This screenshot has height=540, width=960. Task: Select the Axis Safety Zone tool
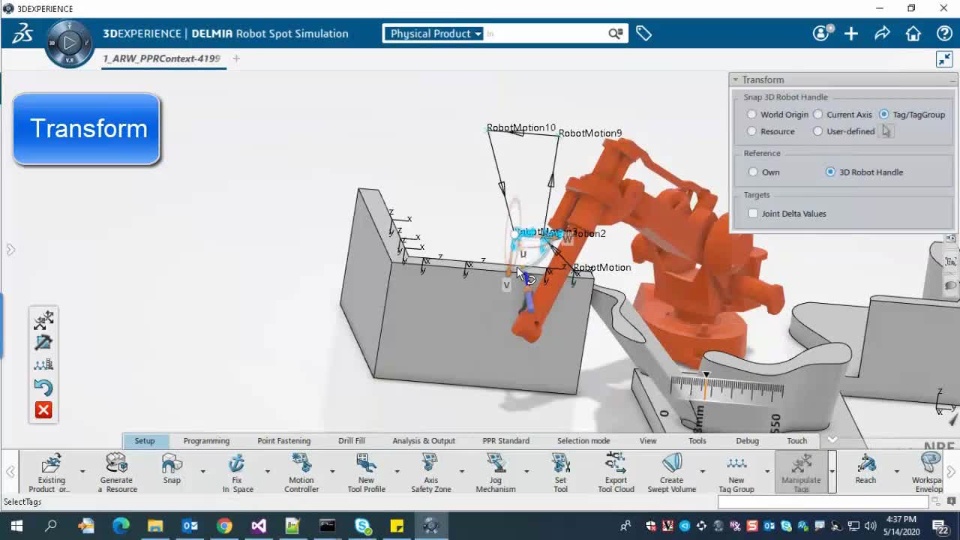[430, 472]
